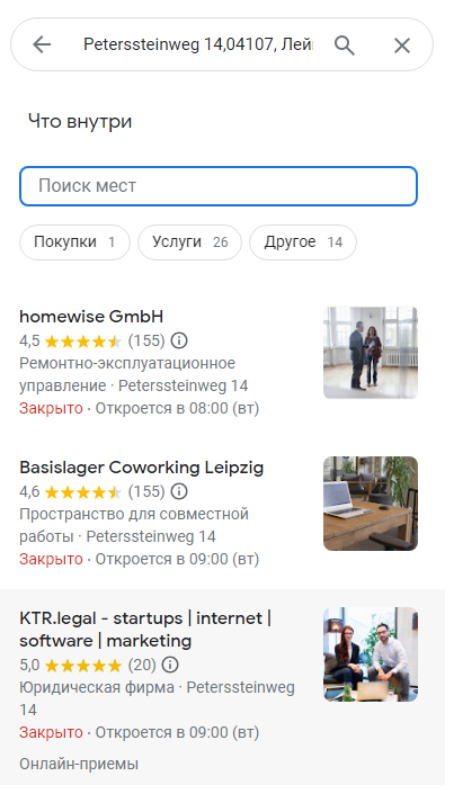The width and height of the screenshot is (458, 788).
Task: Click the homewise GmbH photo thumbnail
Action: (371, 352)
